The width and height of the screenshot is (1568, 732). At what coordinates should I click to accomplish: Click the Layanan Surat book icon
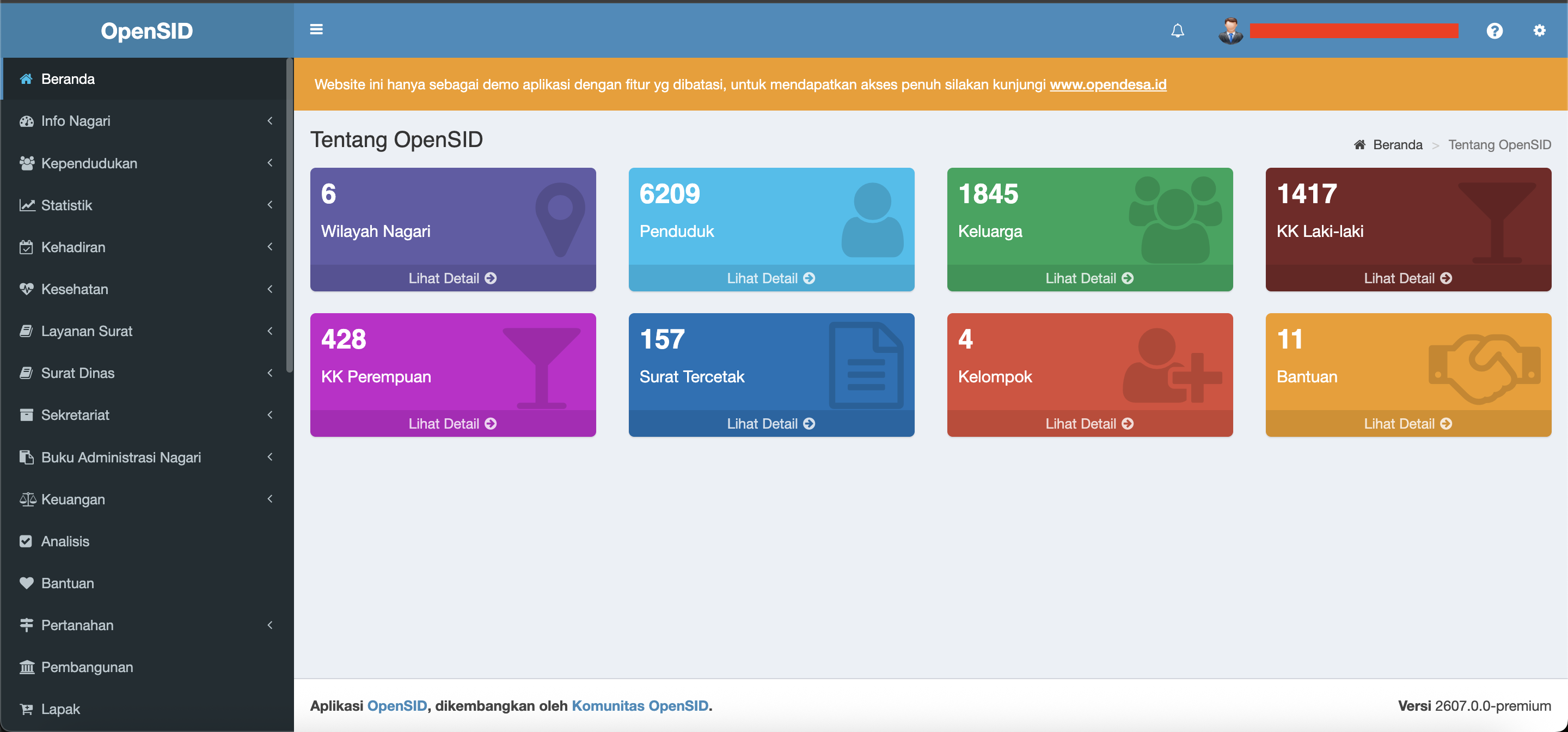(x=26, y=331)
